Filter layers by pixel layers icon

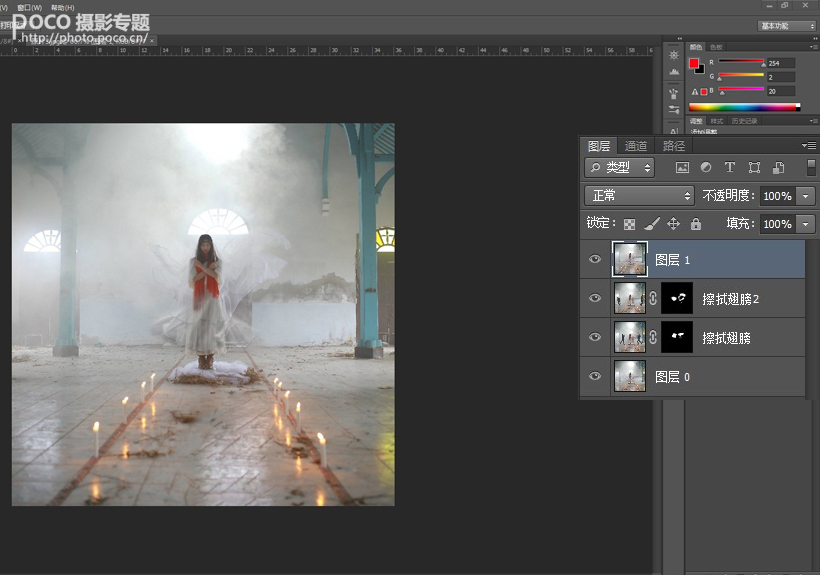[x=682, y=167]
